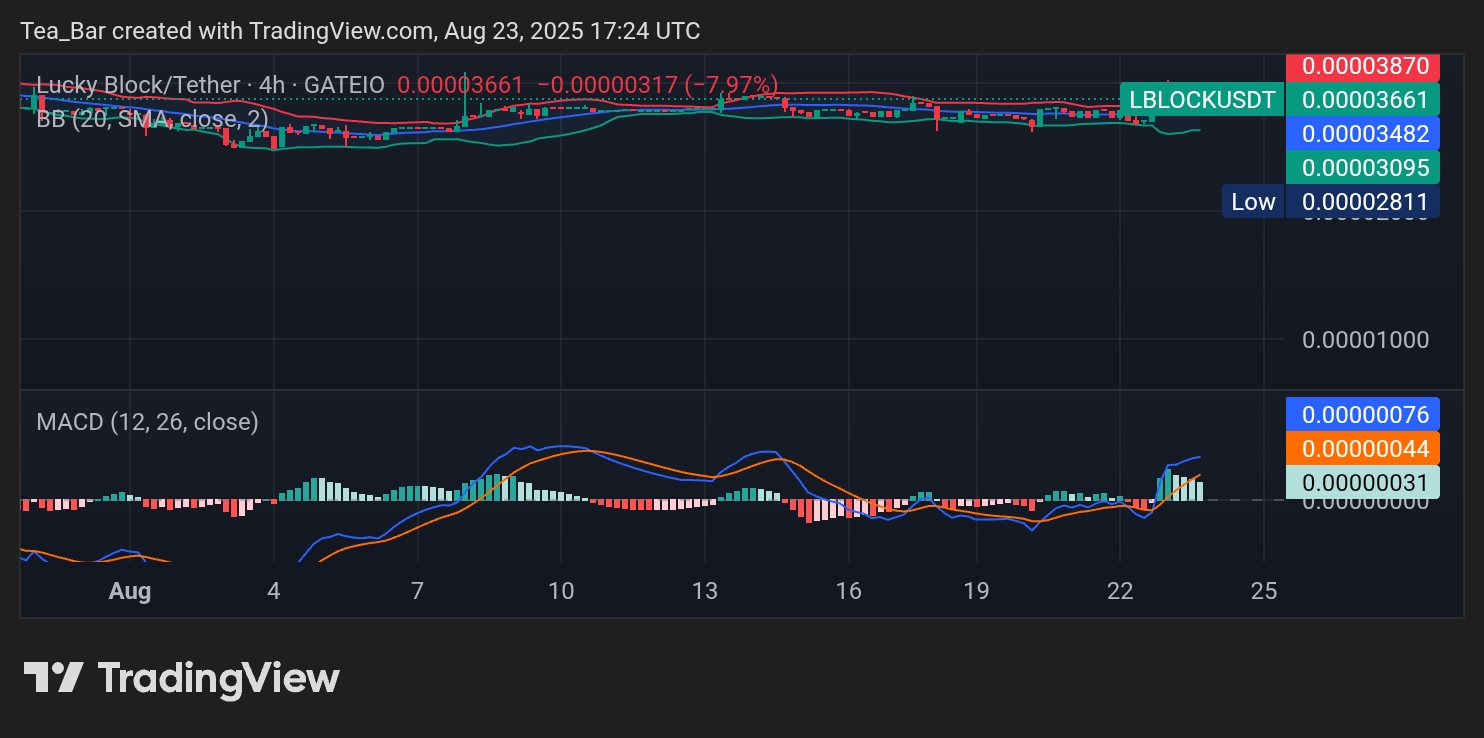Click the date 16 on the time axis
This screenshot has height=738, width=1484.
[848, 591]
